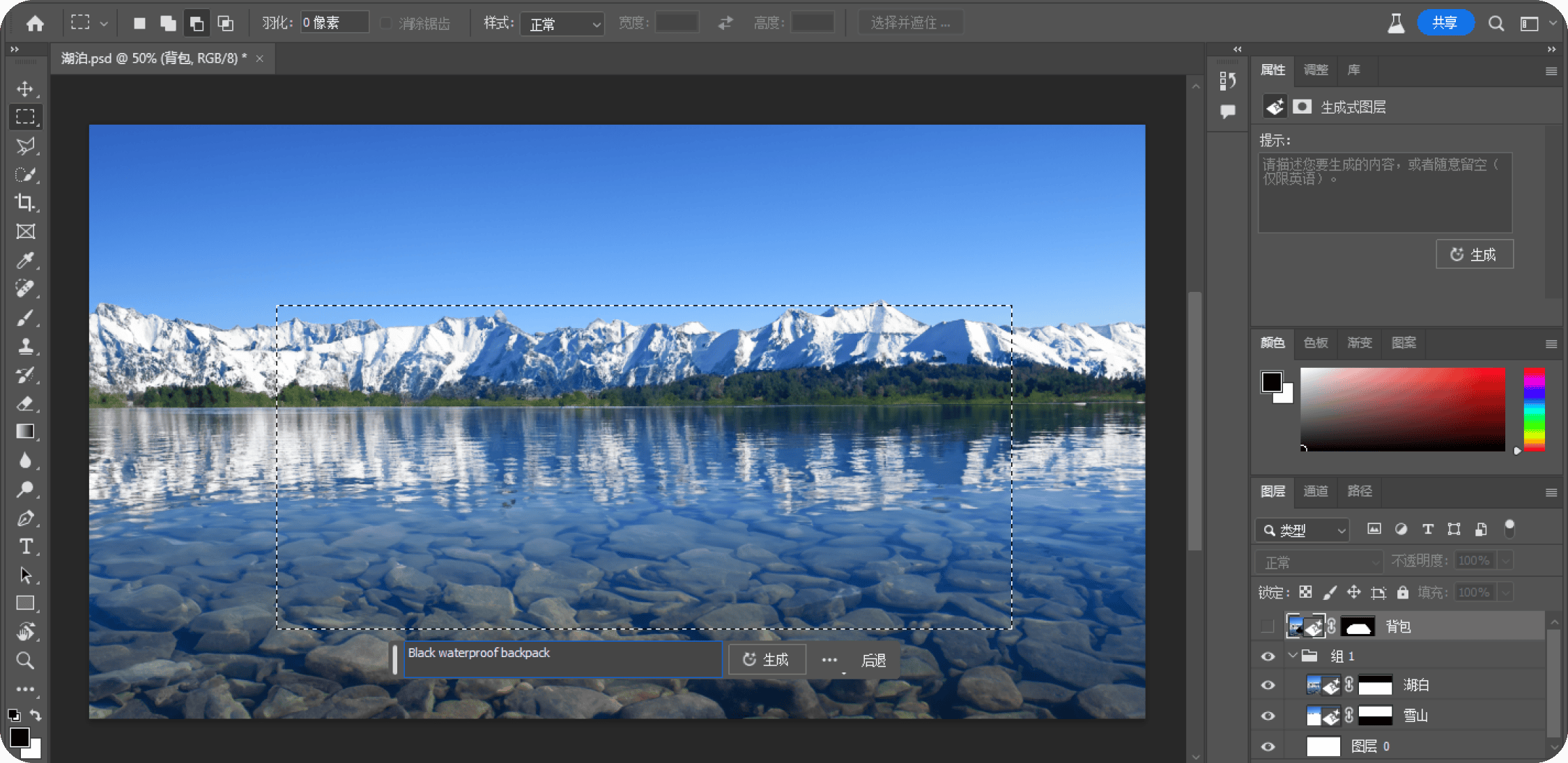
Task: Select the Move tool
Action: coord(25,89)
